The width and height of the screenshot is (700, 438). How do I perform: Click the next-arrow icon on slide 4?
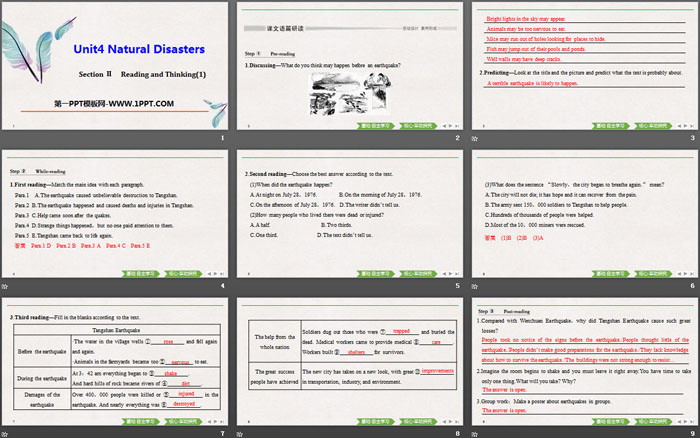tap(216, 274)
